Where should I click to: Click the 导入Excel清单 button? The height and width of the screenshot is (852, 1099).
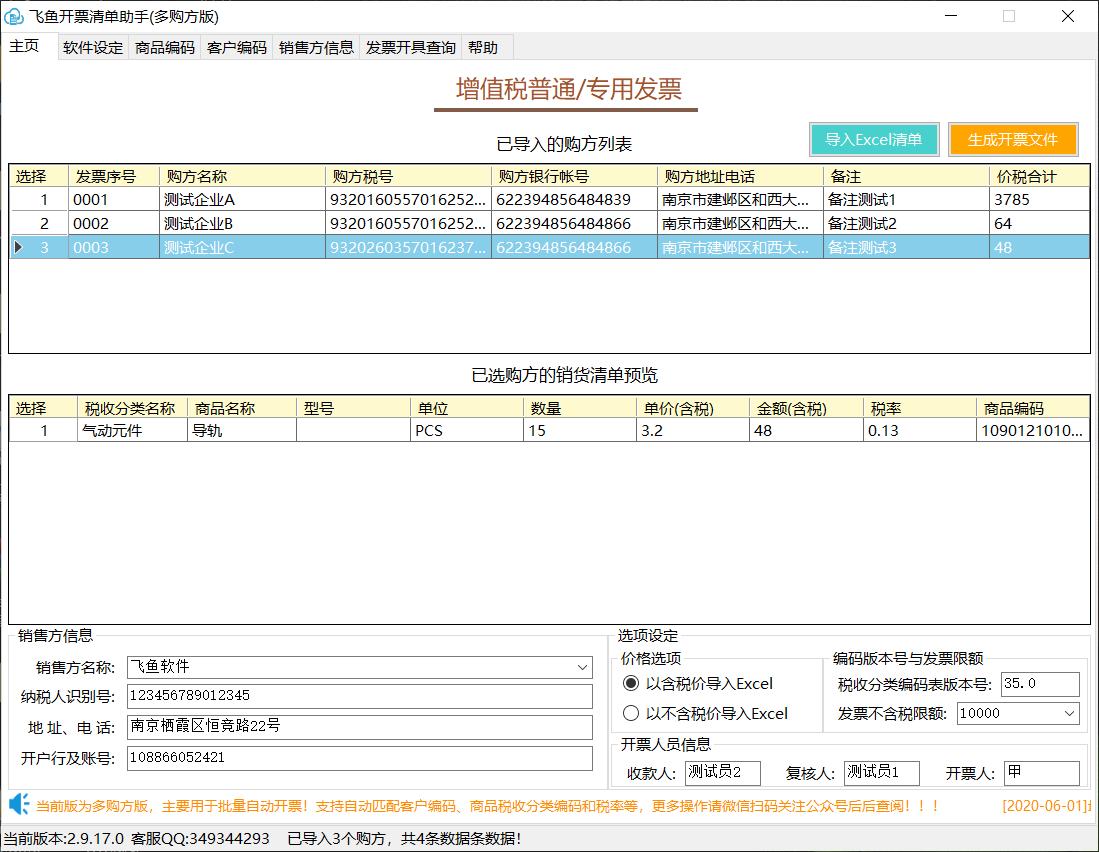[873, 140]
